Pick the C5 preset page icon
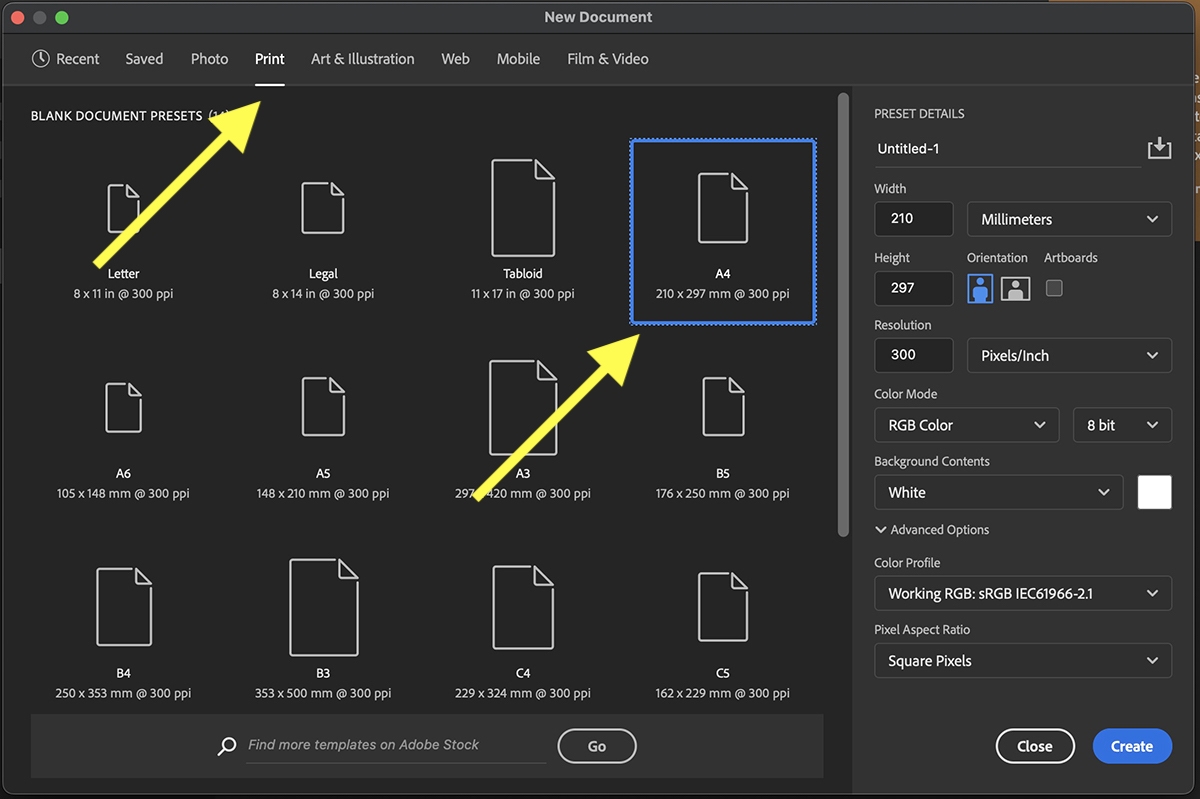This screenshot has width=1200, height=799. 723,607
